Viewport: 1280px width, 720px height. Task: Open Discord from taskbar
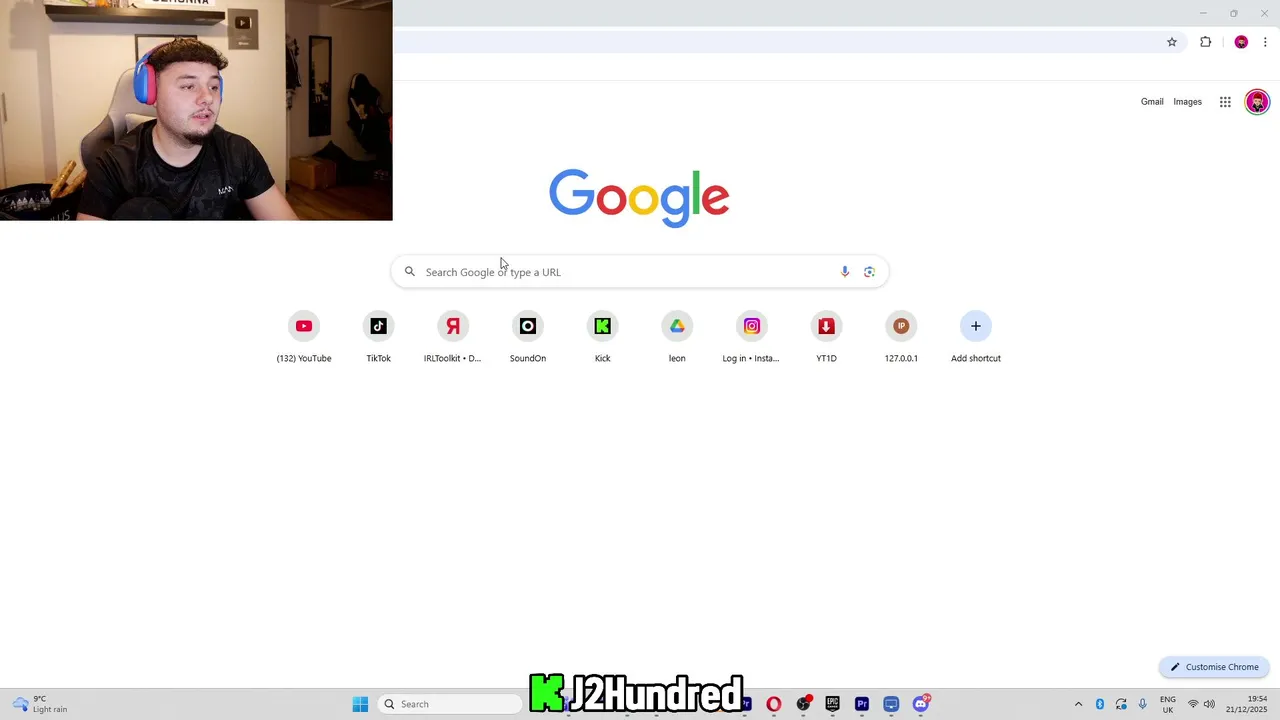point(921,704)
